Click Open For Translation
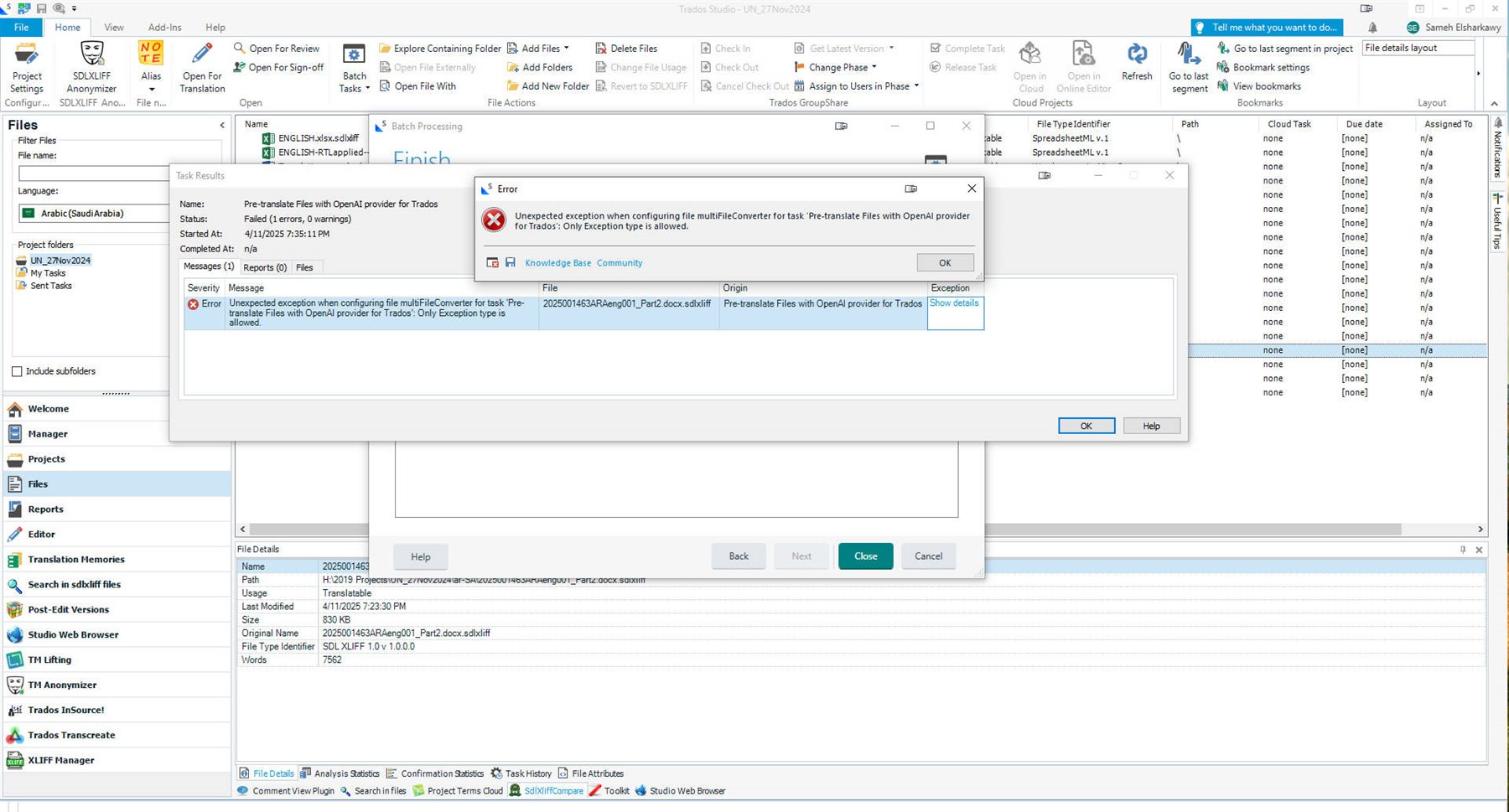The image size is (1509, 812). pos(200,67)
